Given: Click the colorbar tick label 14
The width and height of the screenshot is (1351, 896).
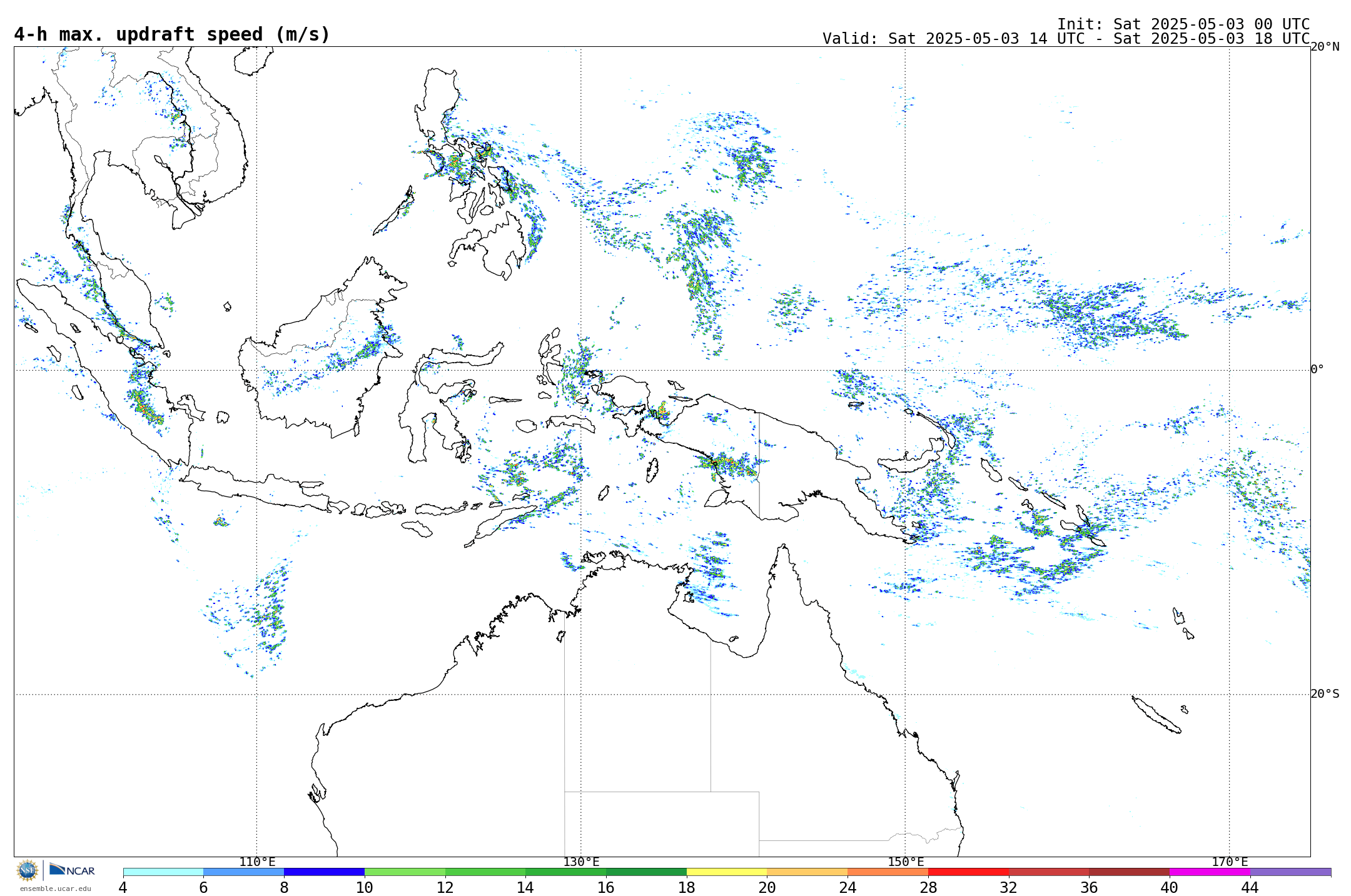Looking at the screenshot, I should (525, 888).
